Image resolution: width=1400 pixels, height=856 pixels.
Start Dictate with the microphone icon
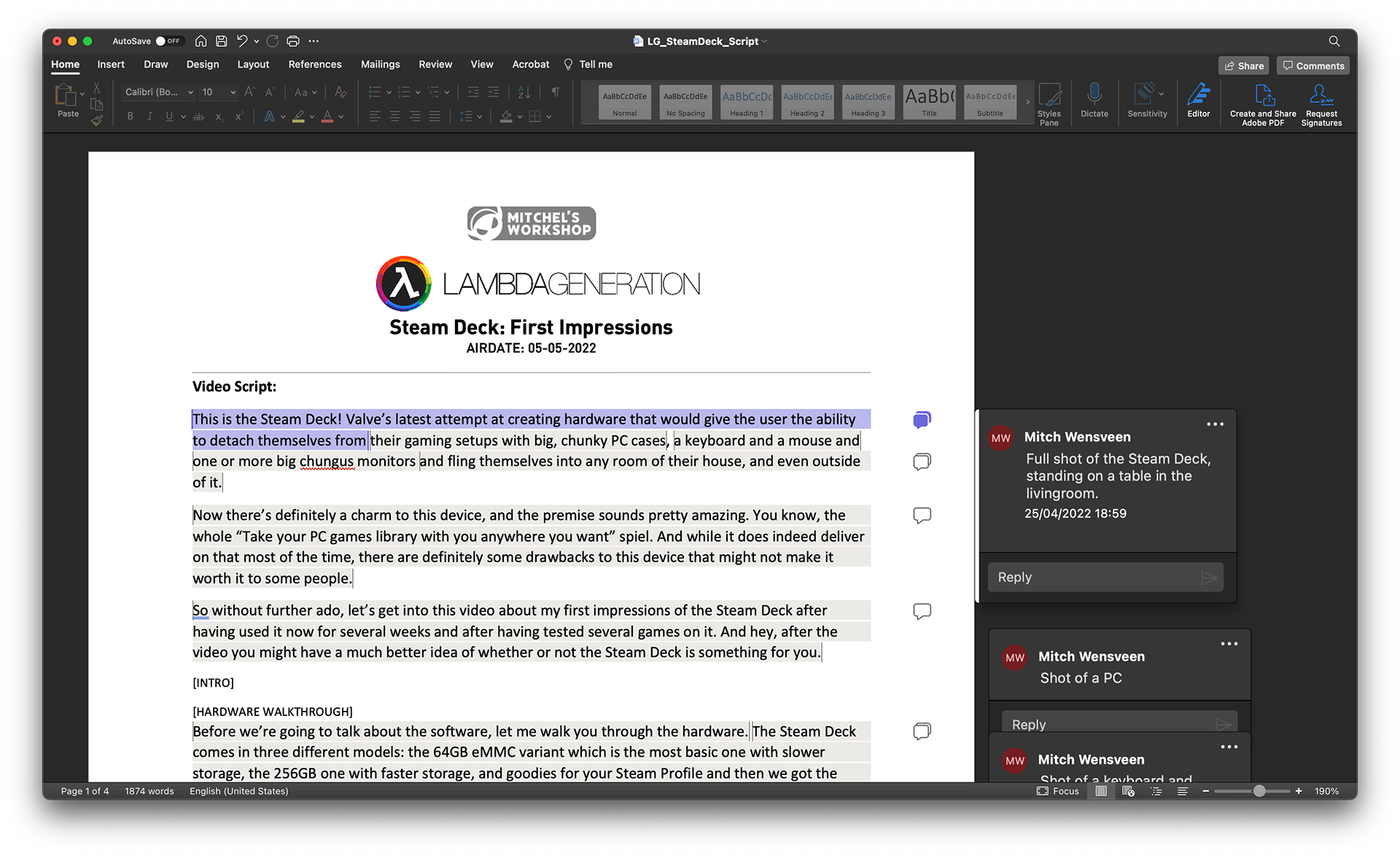pos(1094,100)
